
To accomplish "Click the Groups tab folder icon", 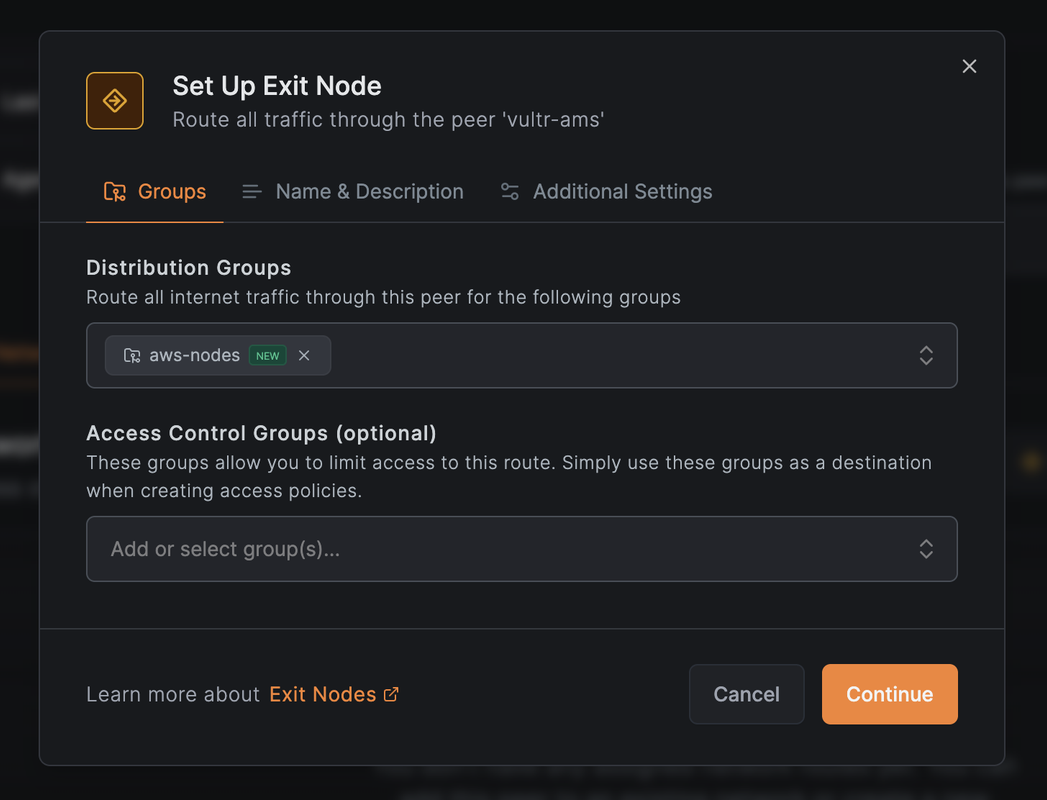I will click(115, 192).
